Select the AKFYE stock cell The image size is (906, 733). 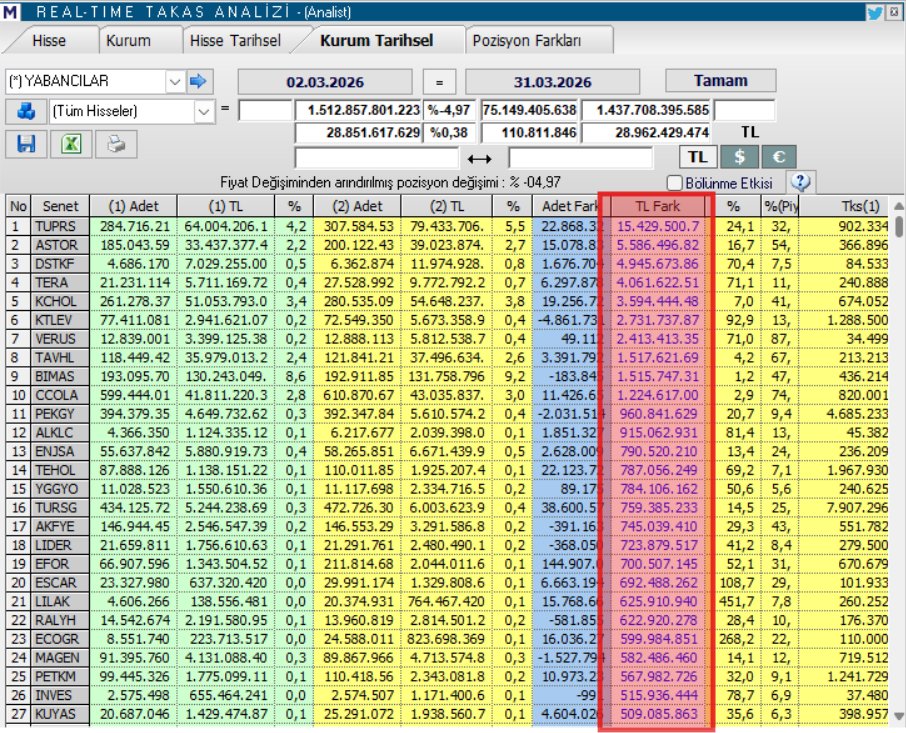60,527
